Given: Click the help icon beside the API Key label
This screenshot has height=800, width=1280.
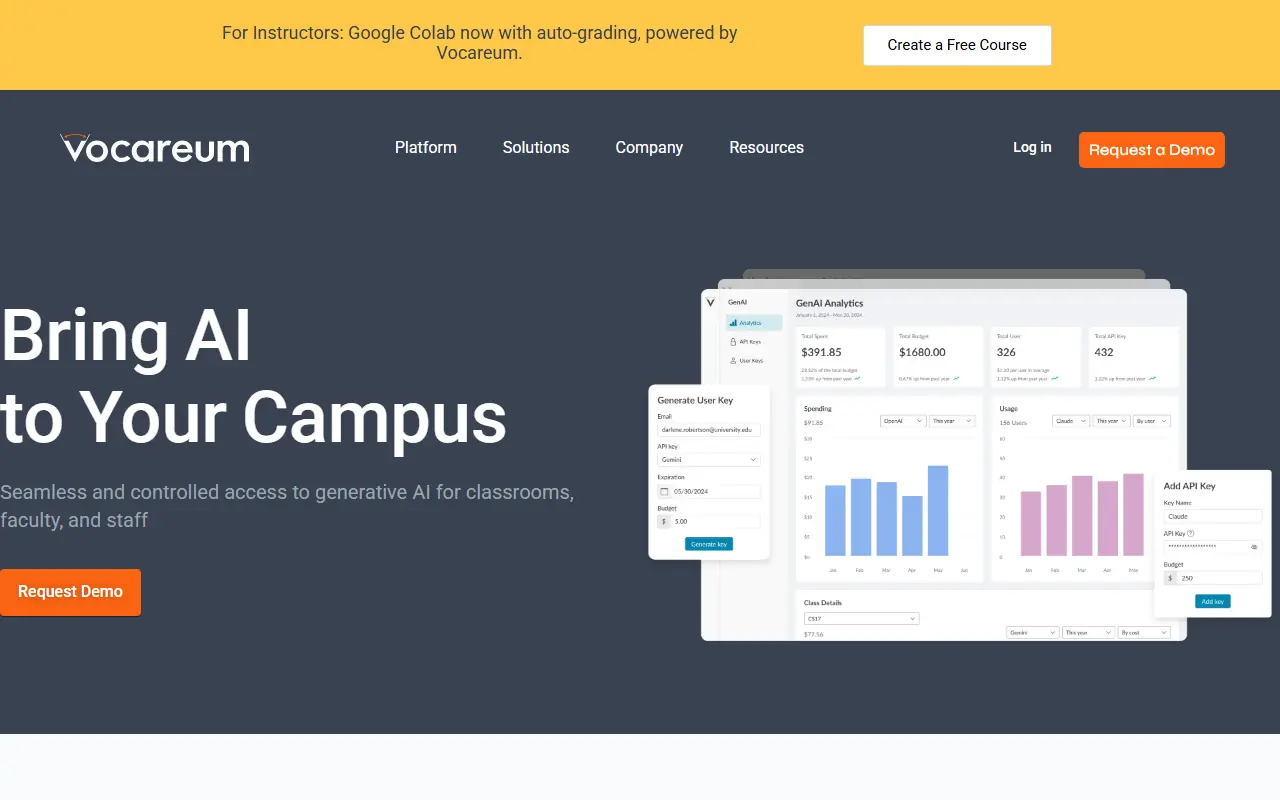Looking at the screenshot, I should click(x=1191, y=534).
